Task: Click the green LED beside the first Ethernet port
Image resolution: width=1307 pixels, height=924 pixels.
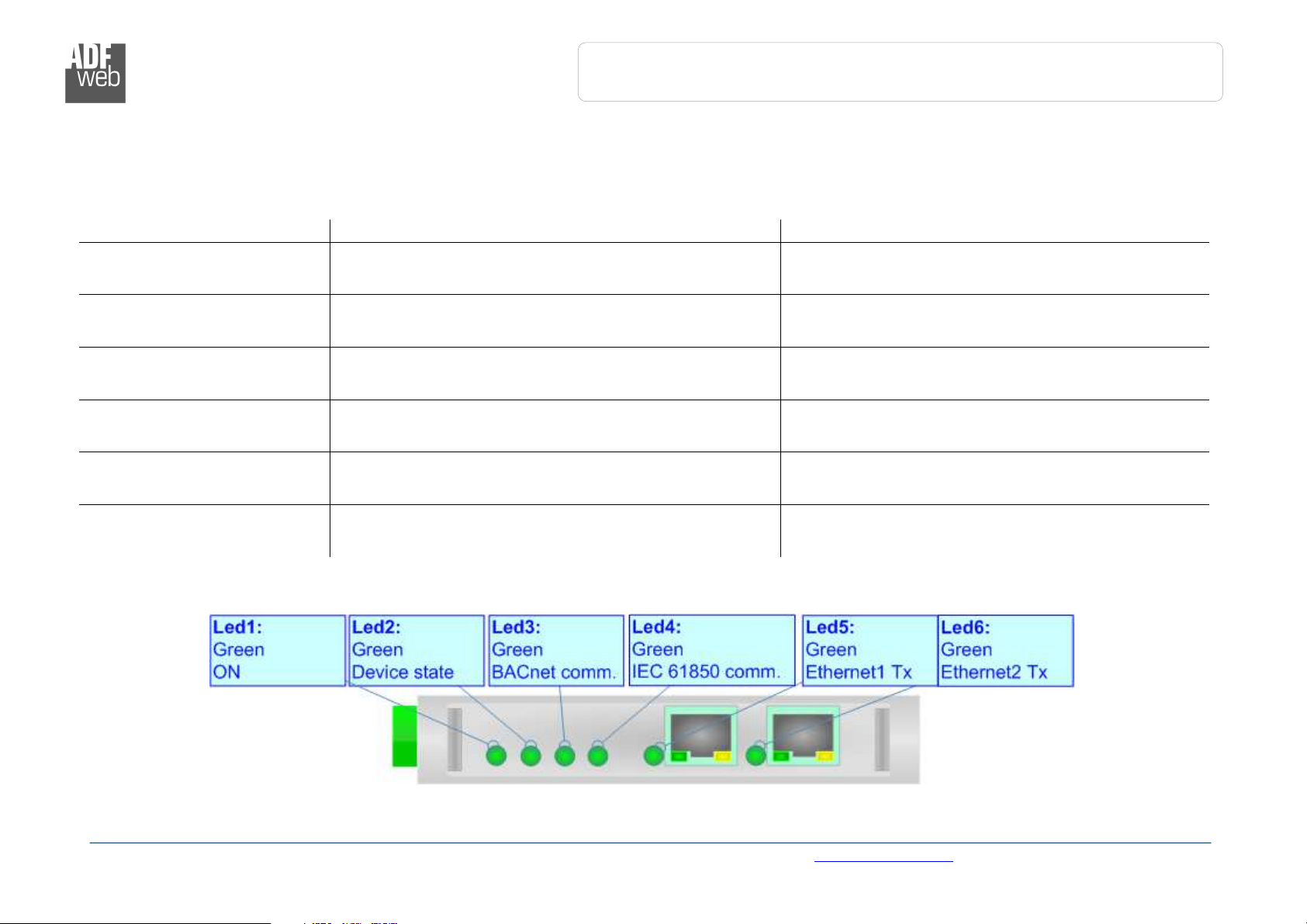Action: click(654, 754)
